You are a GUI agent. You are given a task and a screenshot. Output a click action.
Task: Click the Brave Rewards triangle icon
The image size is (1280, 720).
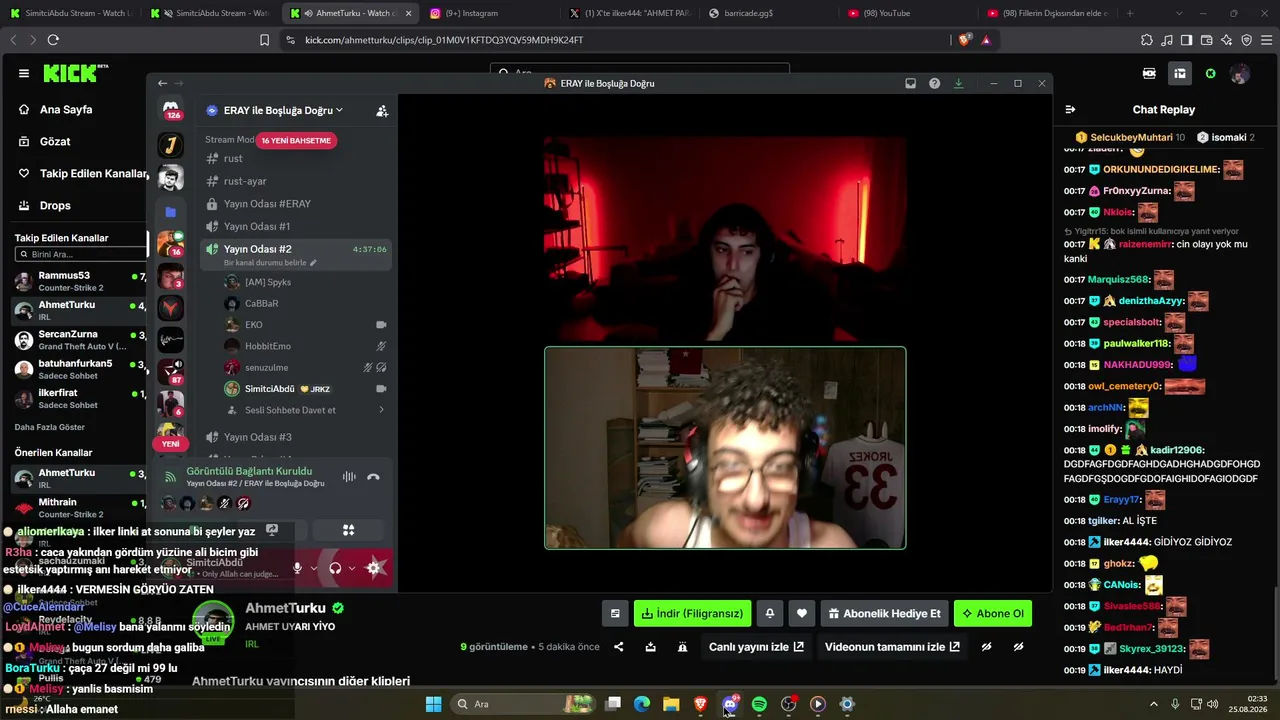(x=986, y=40)
